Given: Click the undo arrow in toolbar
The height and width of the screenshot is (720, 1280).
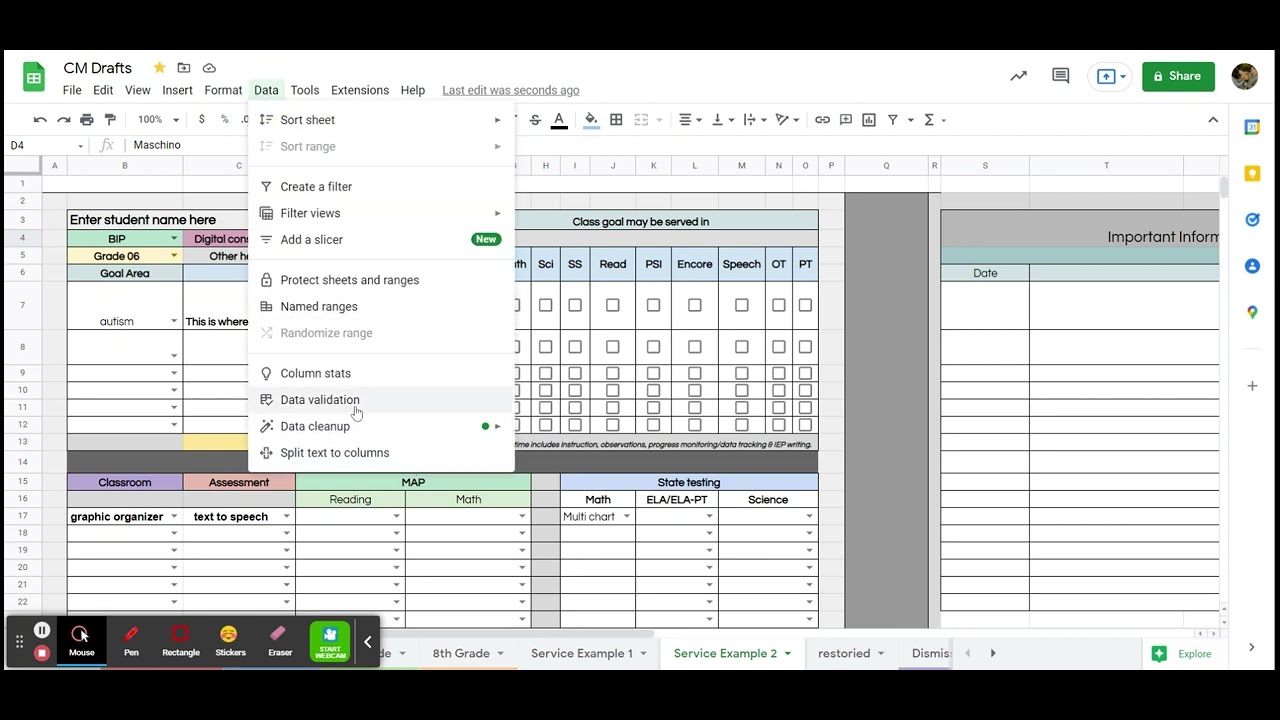Looking at the screenshot, I should 40,120.
